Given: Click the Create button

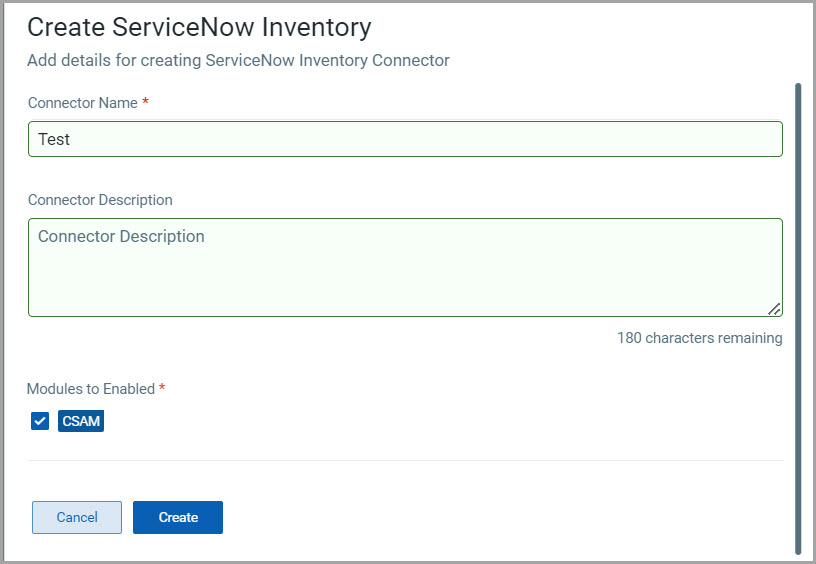Looking at the screenshot, I should pyautogui.click(x=178, y=517).
